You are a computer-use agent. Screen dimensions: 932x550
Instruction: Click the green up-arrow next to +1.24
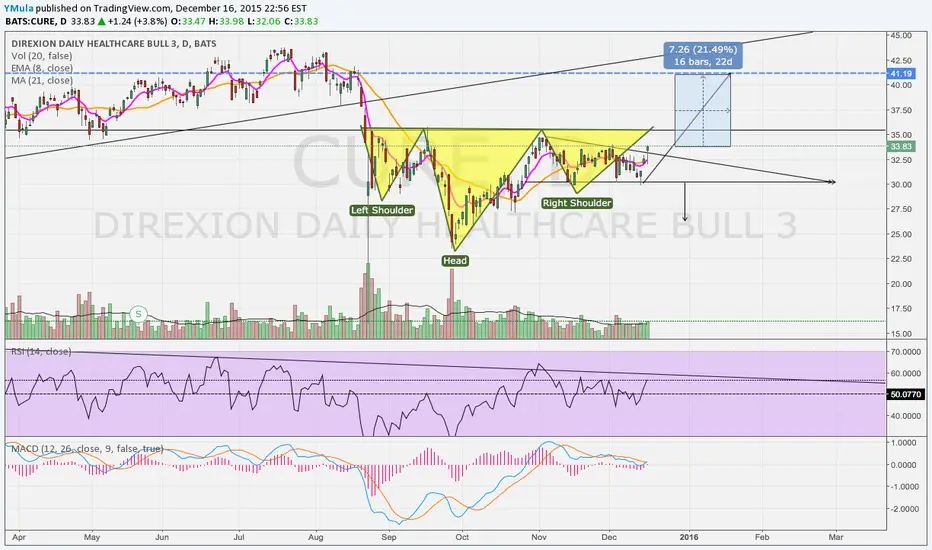[102, 21]
